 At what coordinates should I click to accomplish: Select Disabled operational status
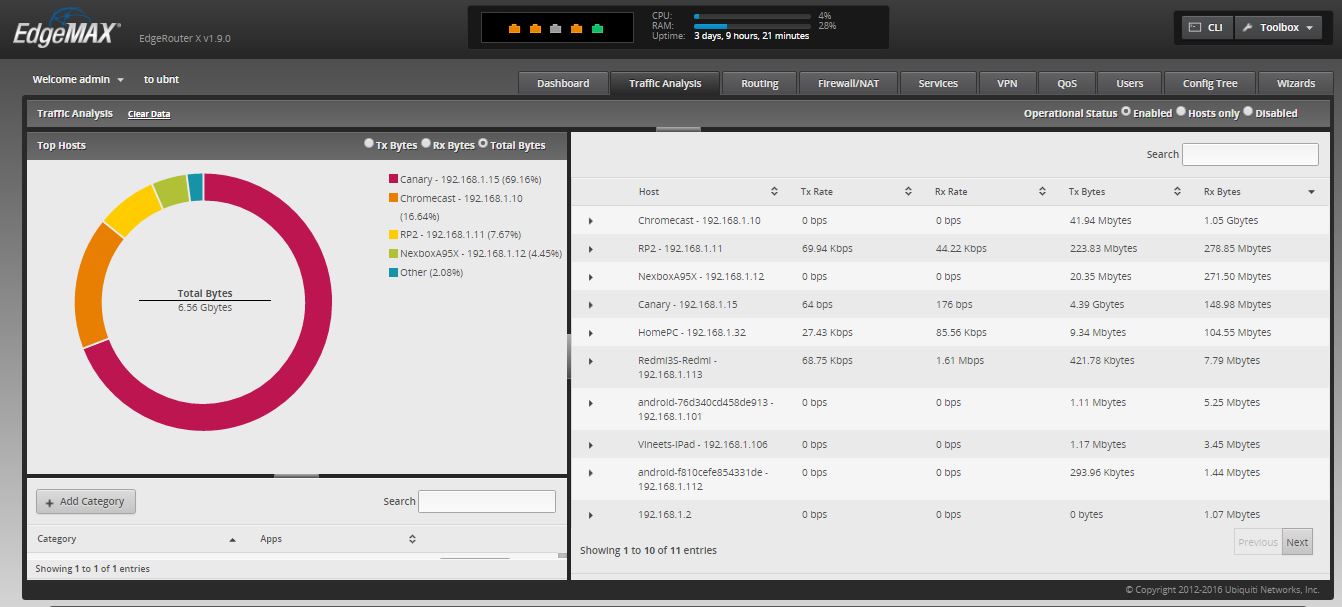click(1248, 112)
